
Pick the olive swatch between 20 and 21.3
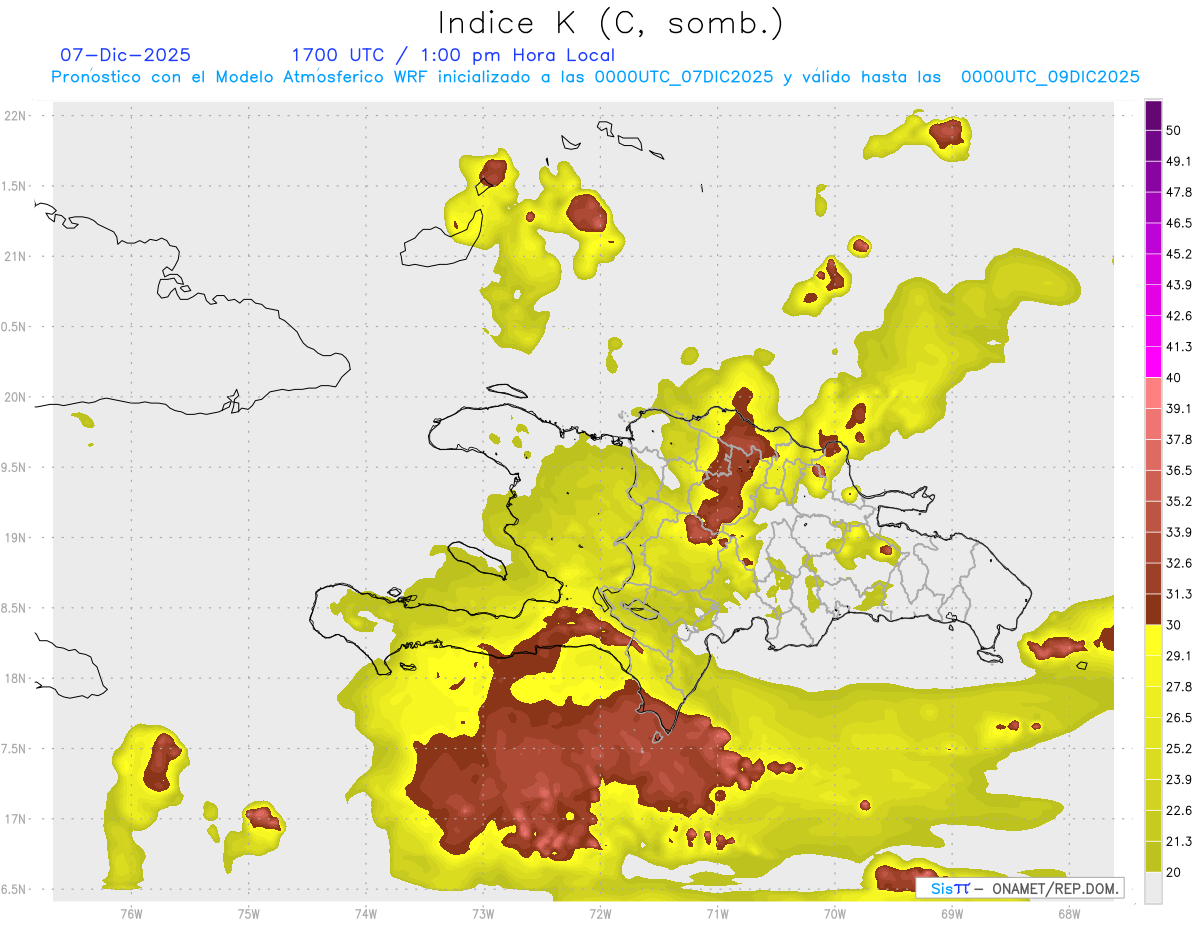1153,857
